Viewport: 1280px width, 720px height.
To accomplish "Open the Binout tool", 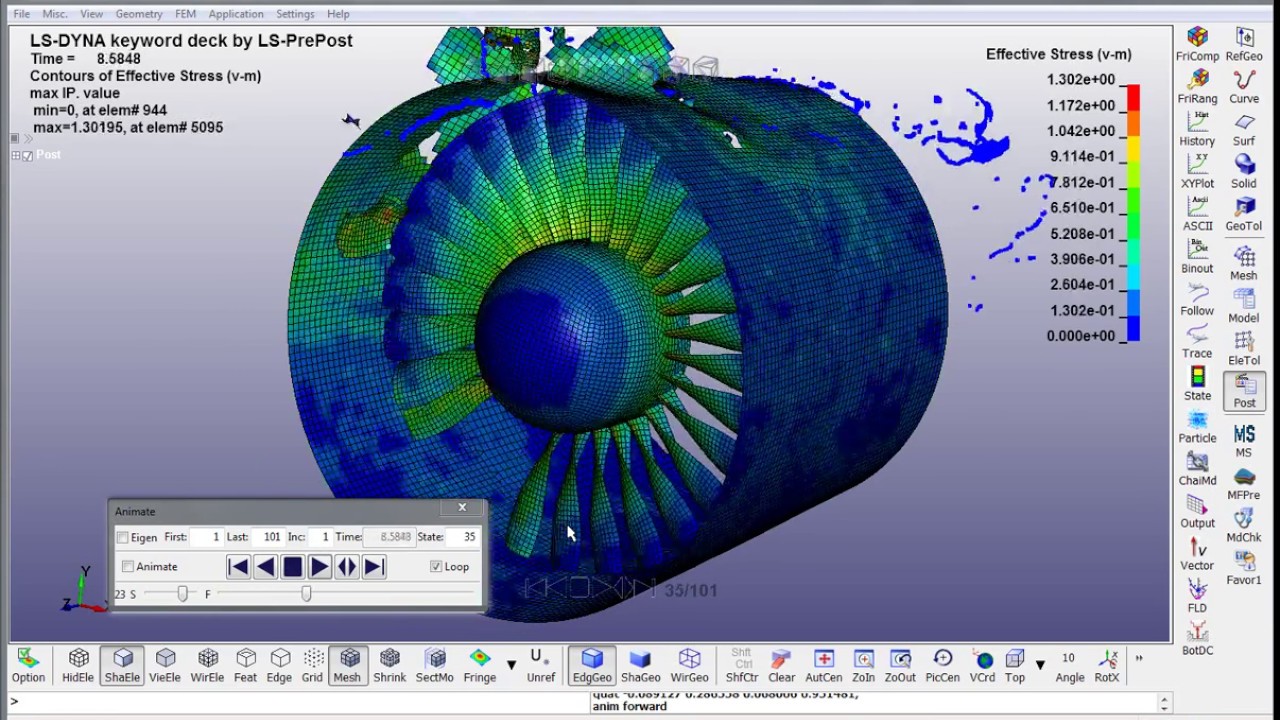I will 1197,257.
